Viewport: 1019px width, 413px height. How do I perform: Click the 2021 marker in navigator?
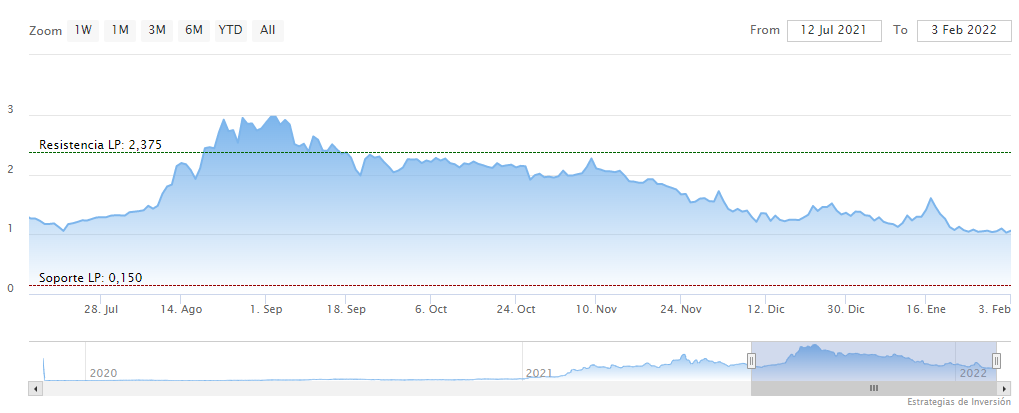[539, 373]
